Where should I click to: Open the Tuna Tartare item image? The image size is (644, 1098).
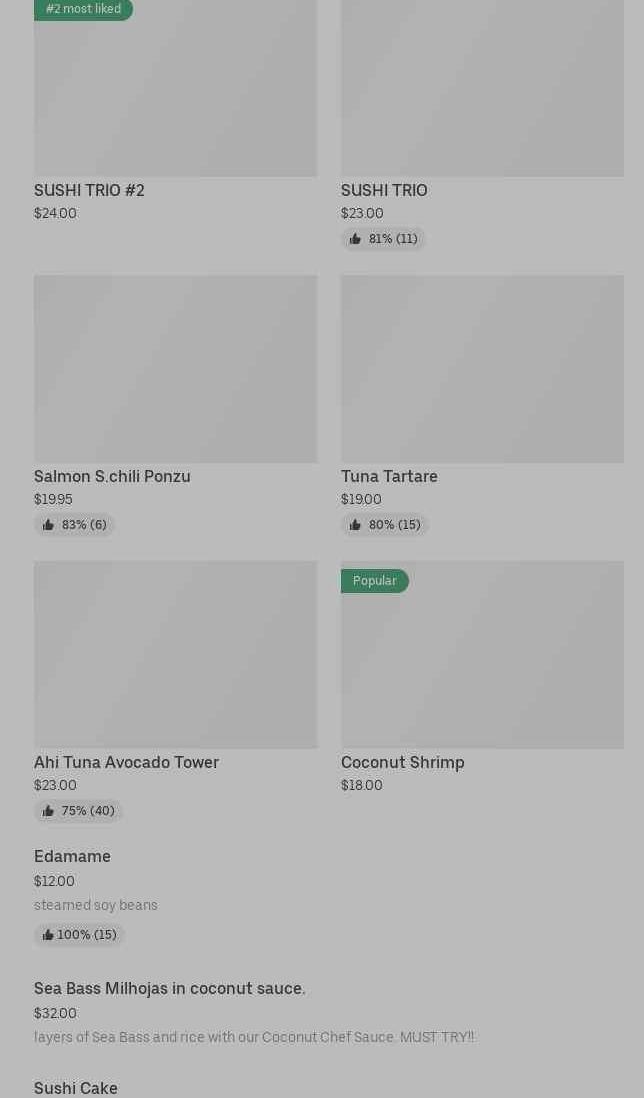tap(482, 368)
